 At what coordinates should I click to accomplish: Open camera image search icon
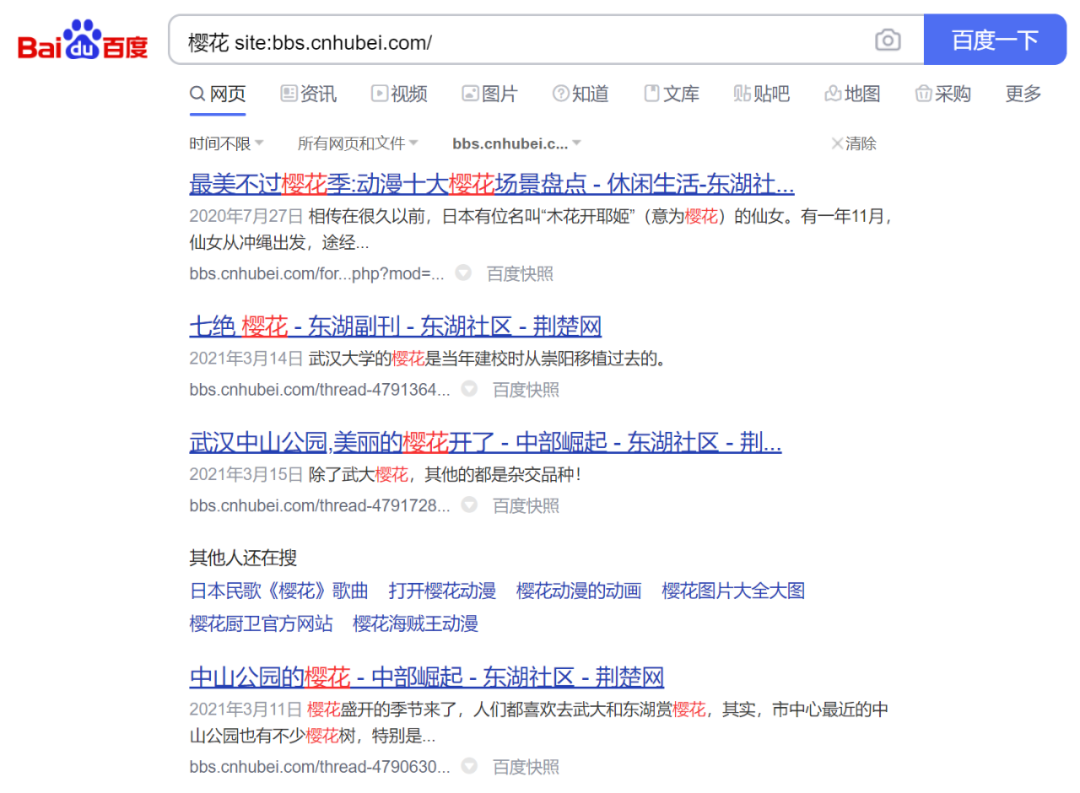pyautogui.click(x=888, y=40)
